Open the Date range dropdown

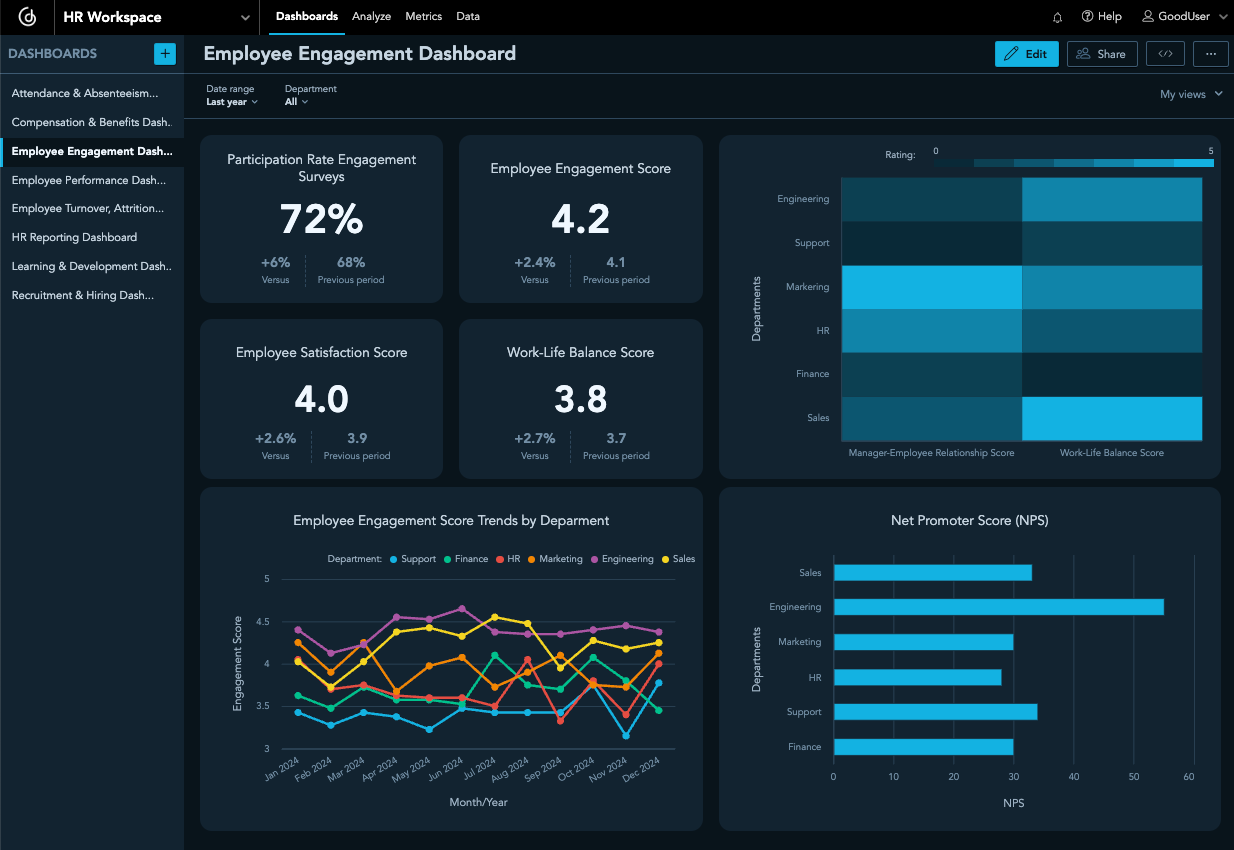pos(231,101)
